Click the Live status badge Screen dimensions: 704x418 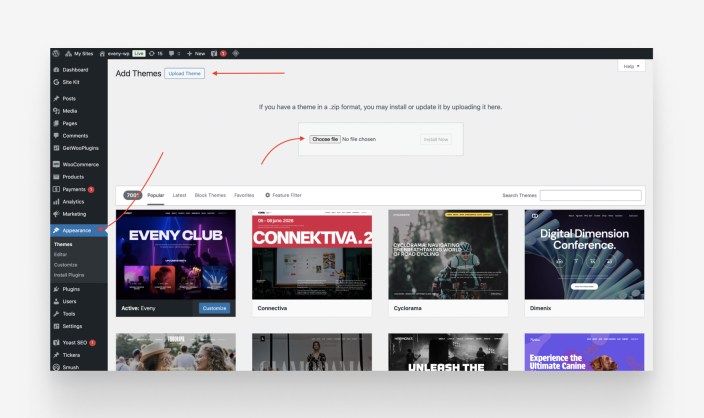point(139,53)
